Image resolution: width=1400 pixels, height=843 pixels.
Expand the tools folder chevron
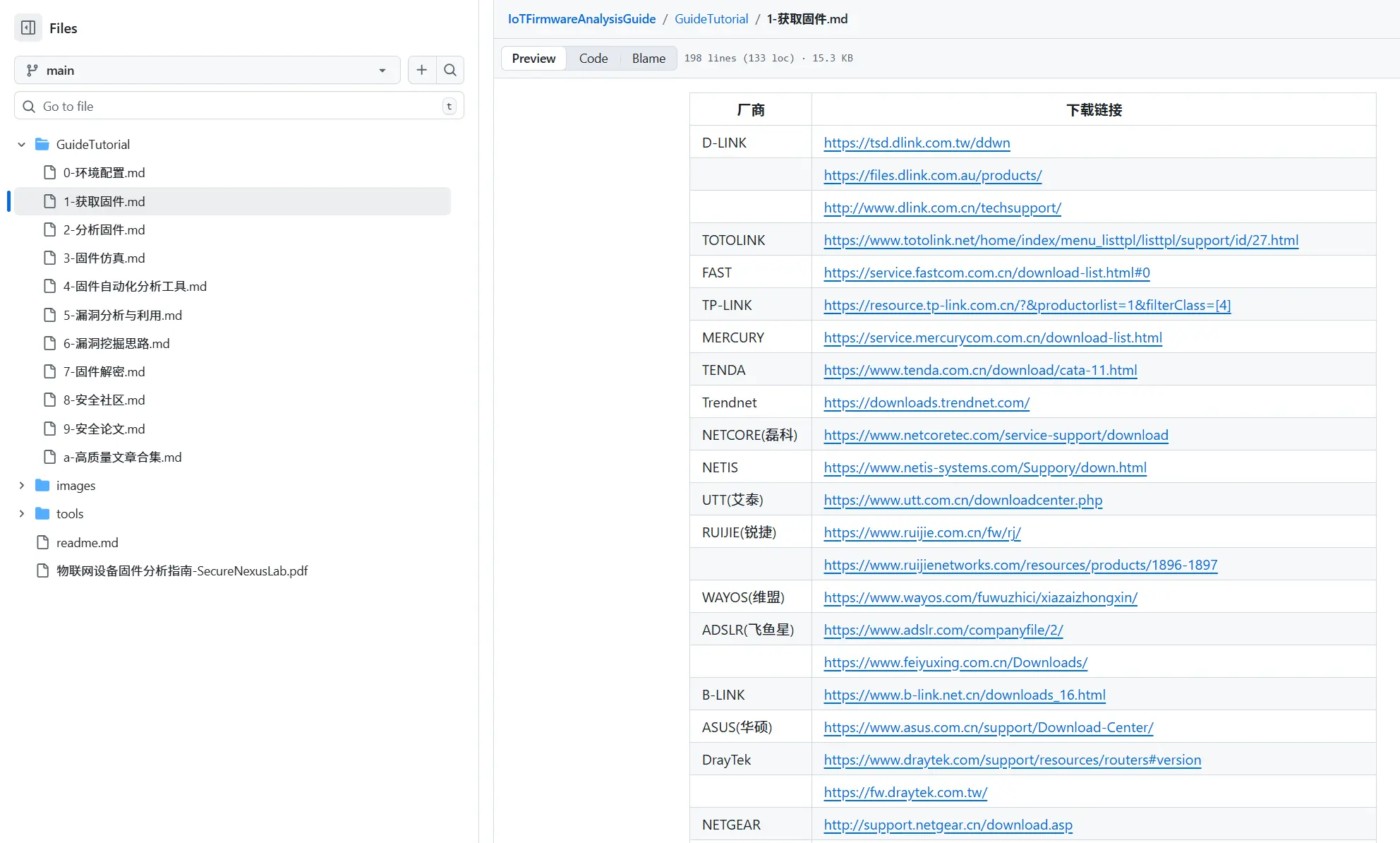tap(22, 514)
